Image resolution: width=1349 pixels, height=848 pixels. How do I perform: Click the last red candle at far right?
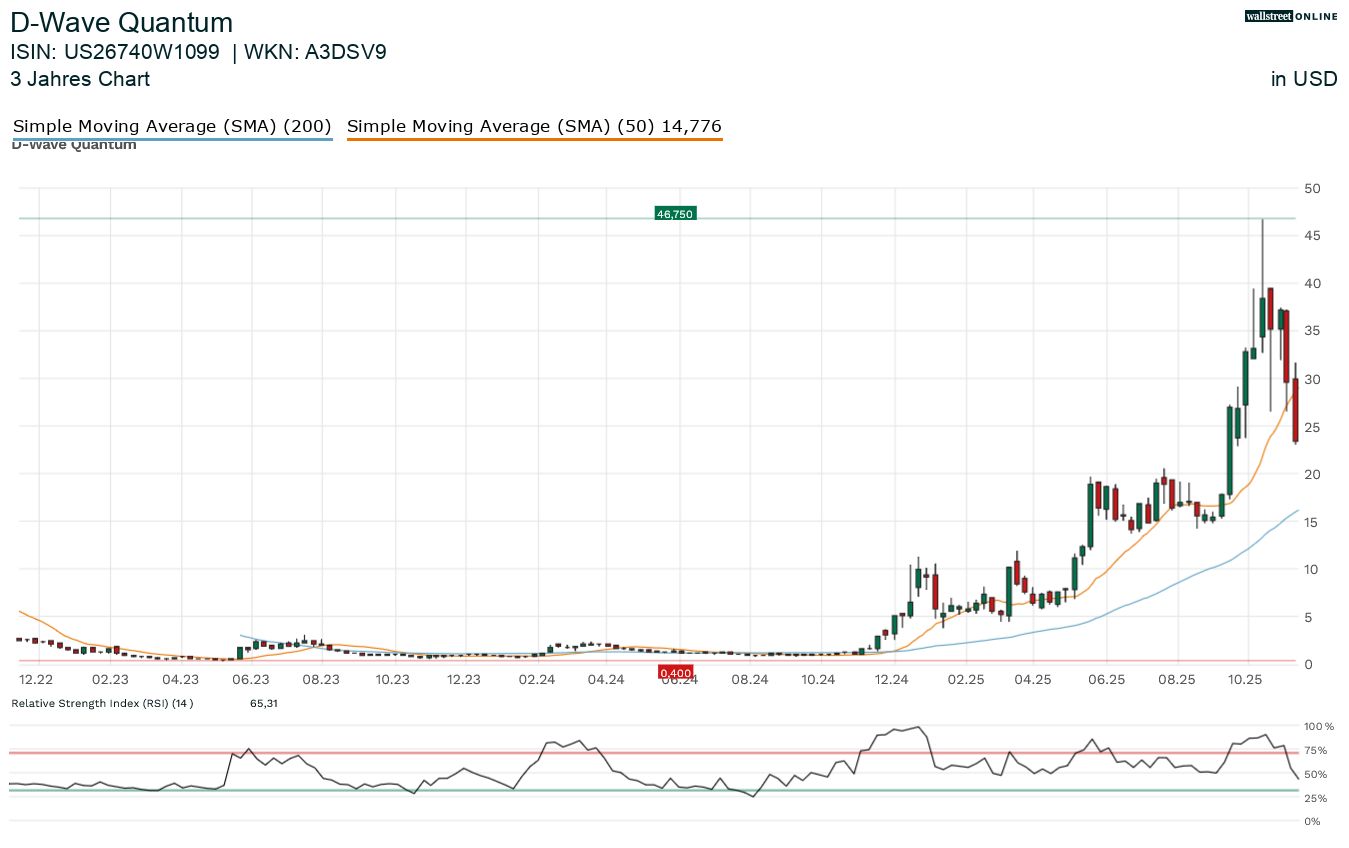tap(1295, 410)
